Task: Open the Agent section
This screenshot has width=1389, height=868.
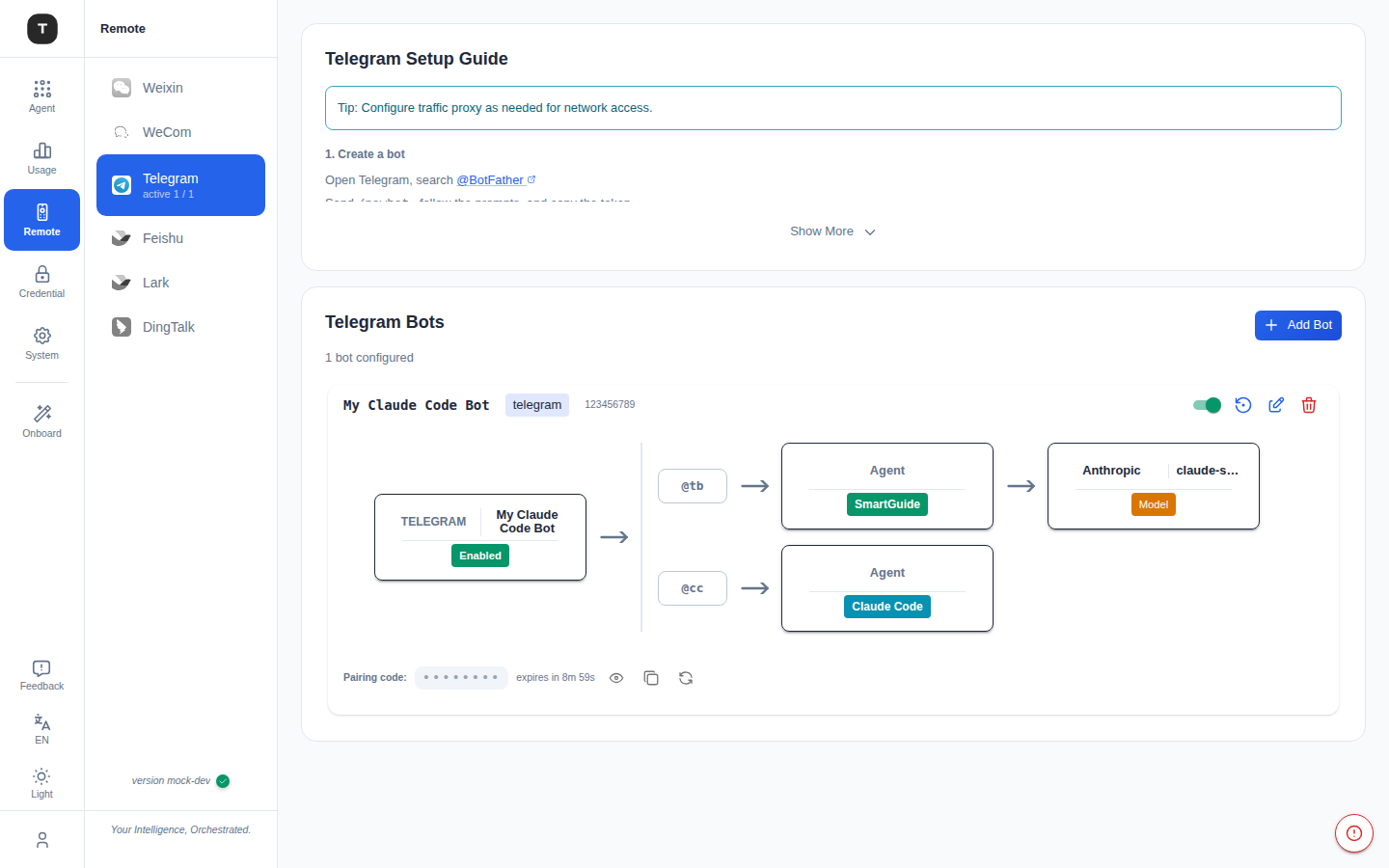Action: (x=42, y=96)
